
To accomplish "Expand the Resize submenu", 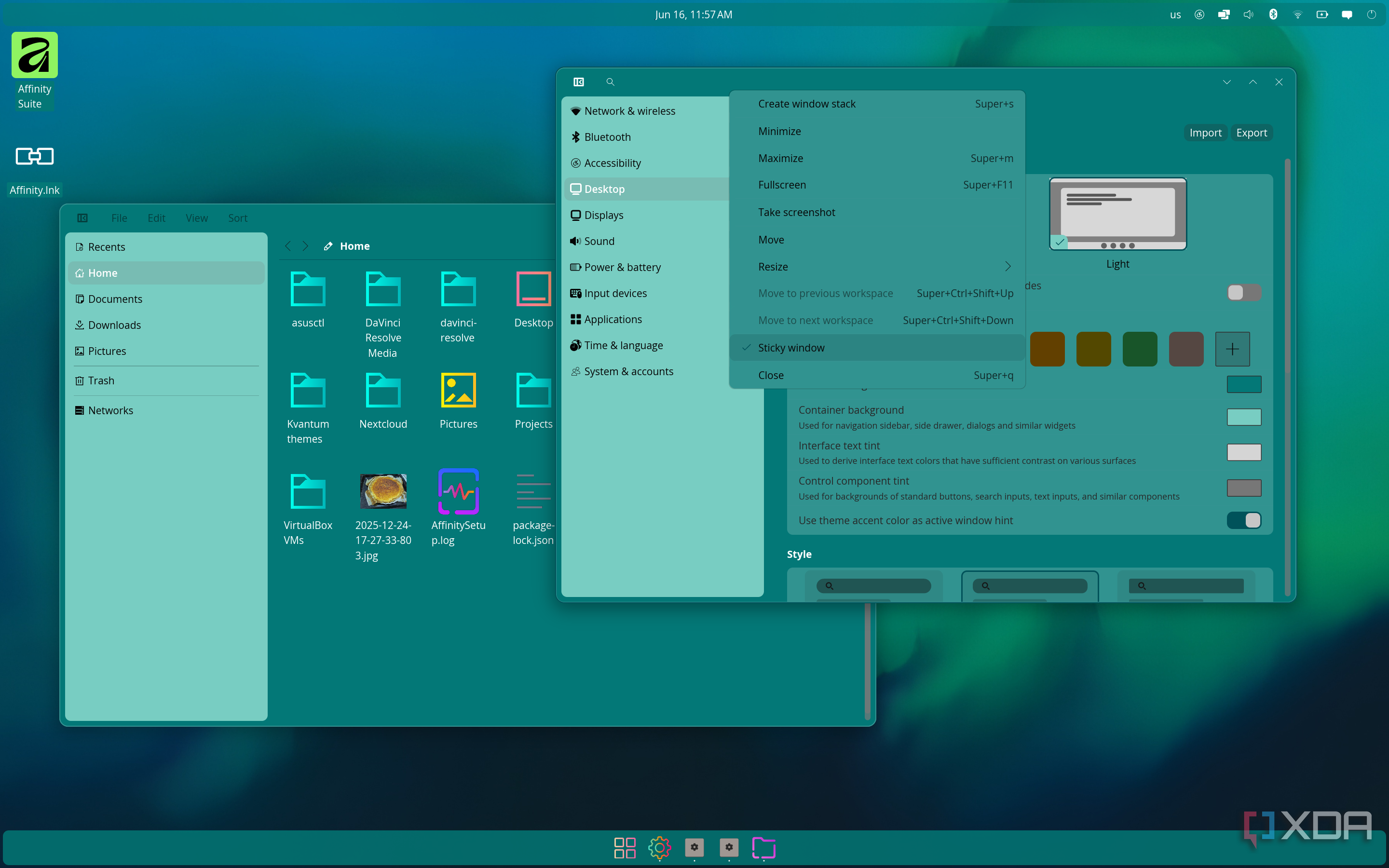I will [x=877, y=267].
